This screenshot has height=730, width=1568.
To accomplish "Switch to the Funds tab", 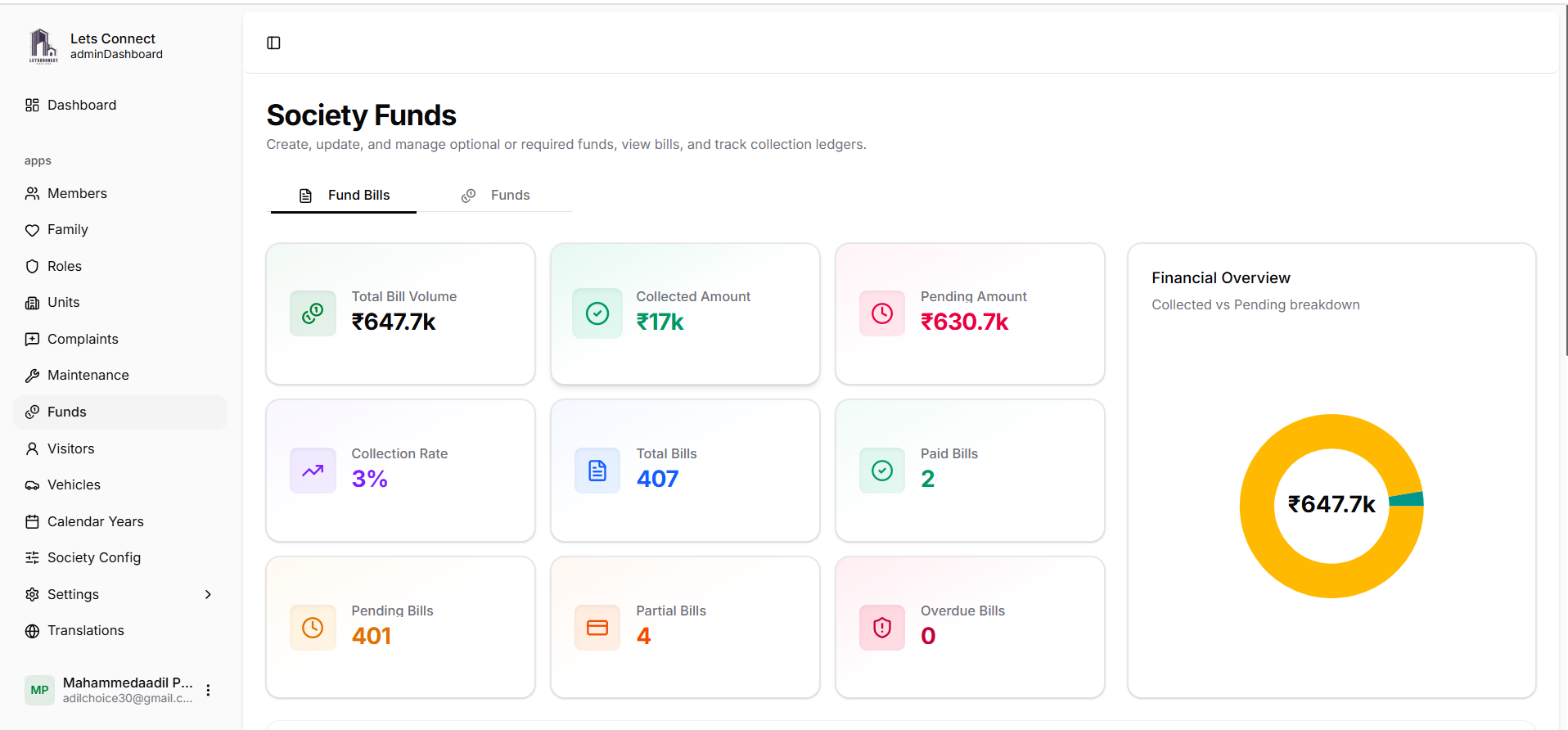I will tap(495, 196).
